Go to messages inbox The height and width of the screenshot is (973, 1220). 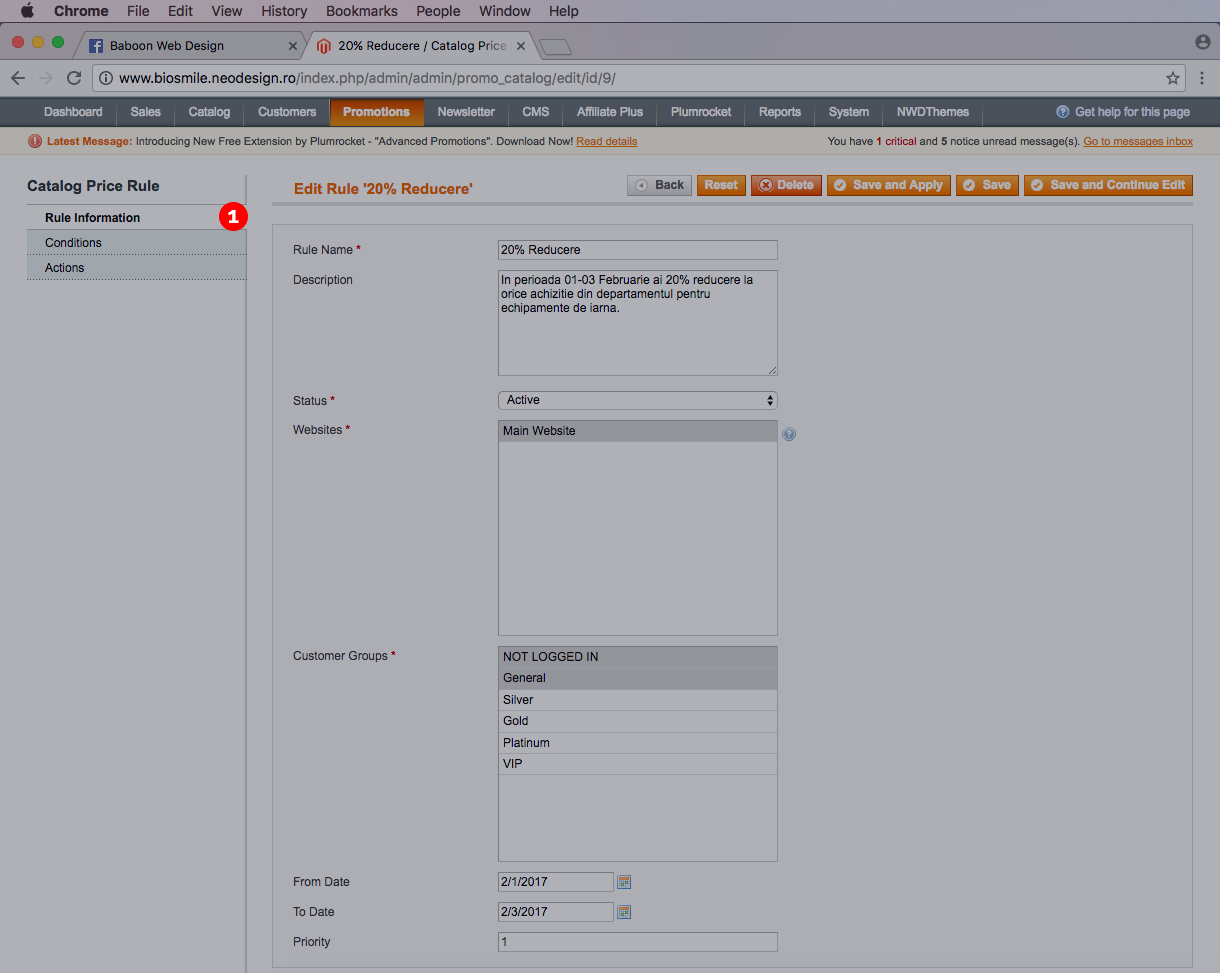pyautogui.click(x=1138, y=141)
